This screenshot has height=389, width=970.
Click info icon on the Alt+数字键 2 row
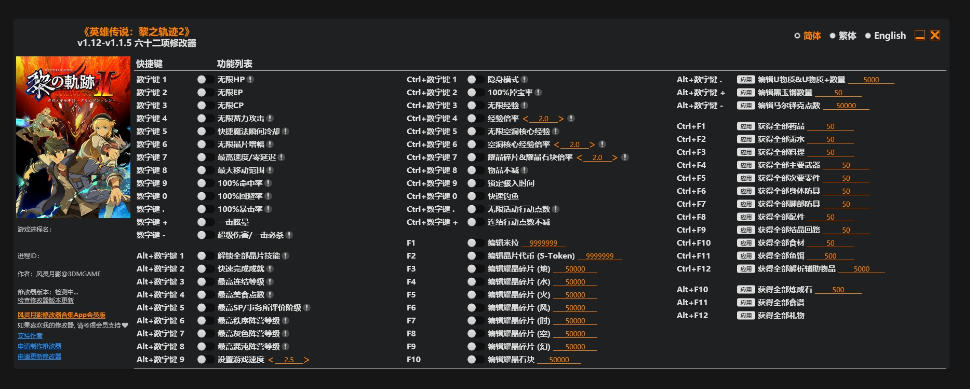pos(270,269)
